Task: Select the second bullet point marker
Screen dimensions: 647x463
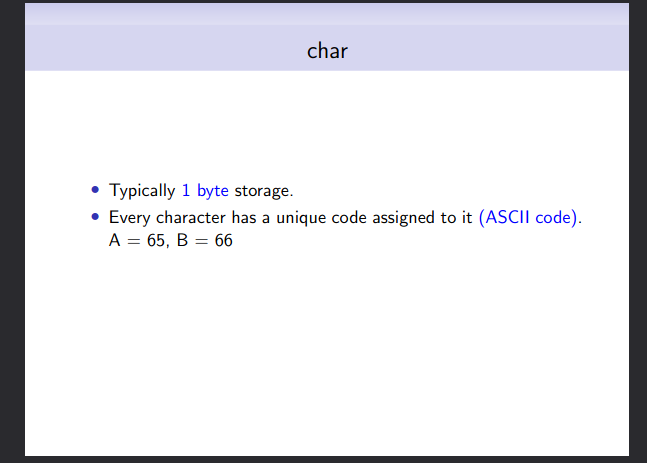Action: (x=95, y=217)
